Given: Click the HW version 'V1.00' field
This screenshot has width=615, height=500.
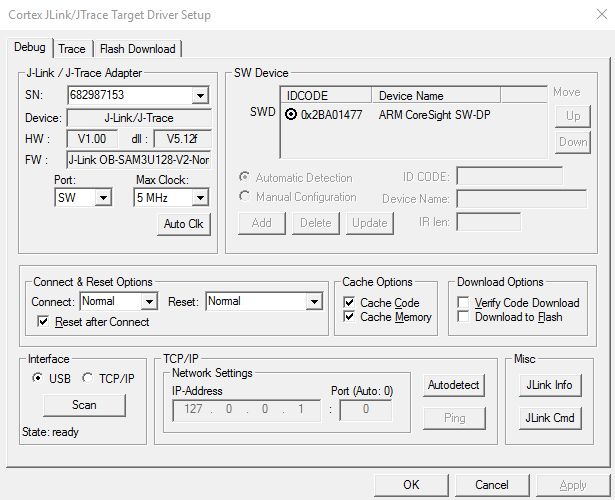Looking at the screenshot, I should (92, 139).
